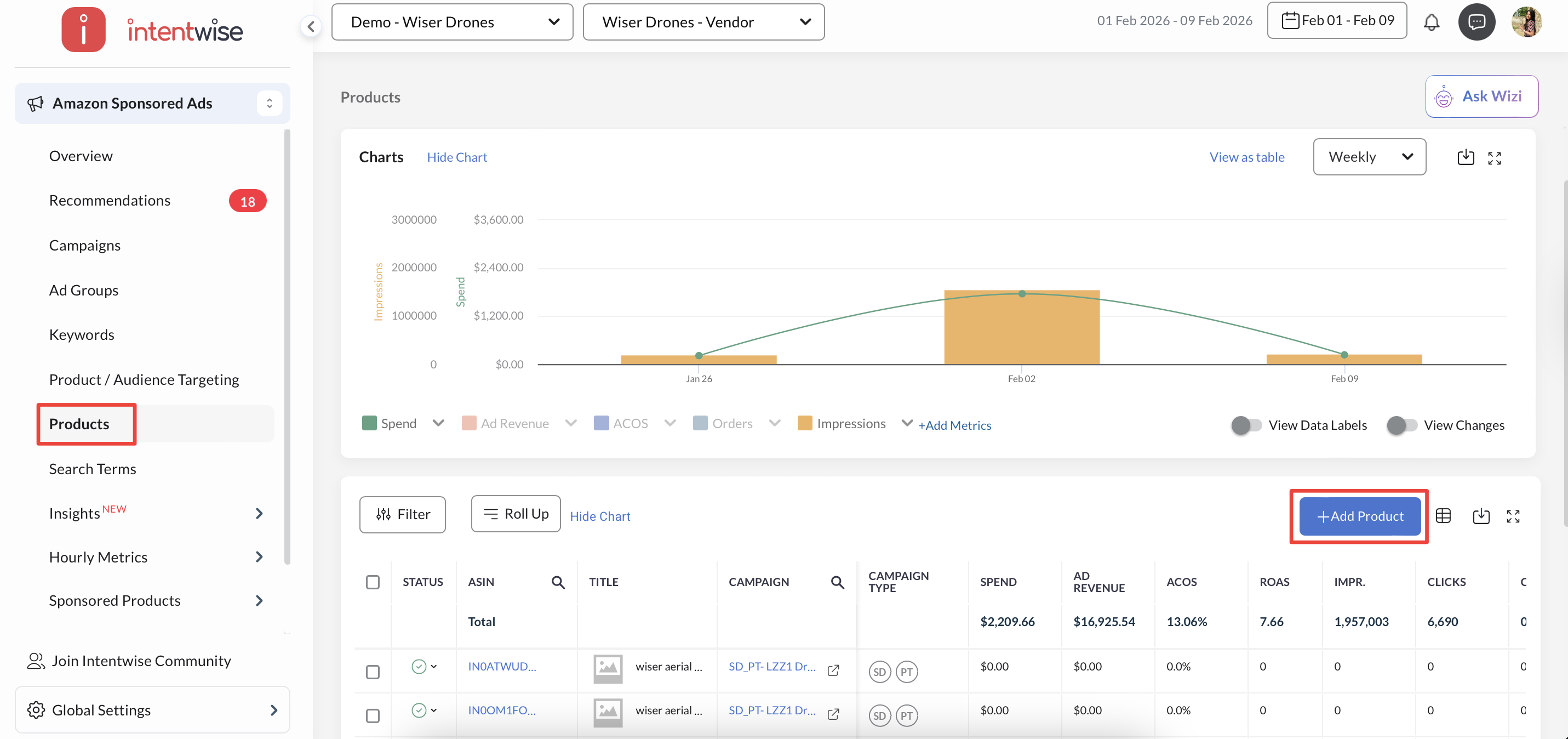Open the Campaigns sidebar item
This screenshot has width=1568, height=739.
pos(84,245)
